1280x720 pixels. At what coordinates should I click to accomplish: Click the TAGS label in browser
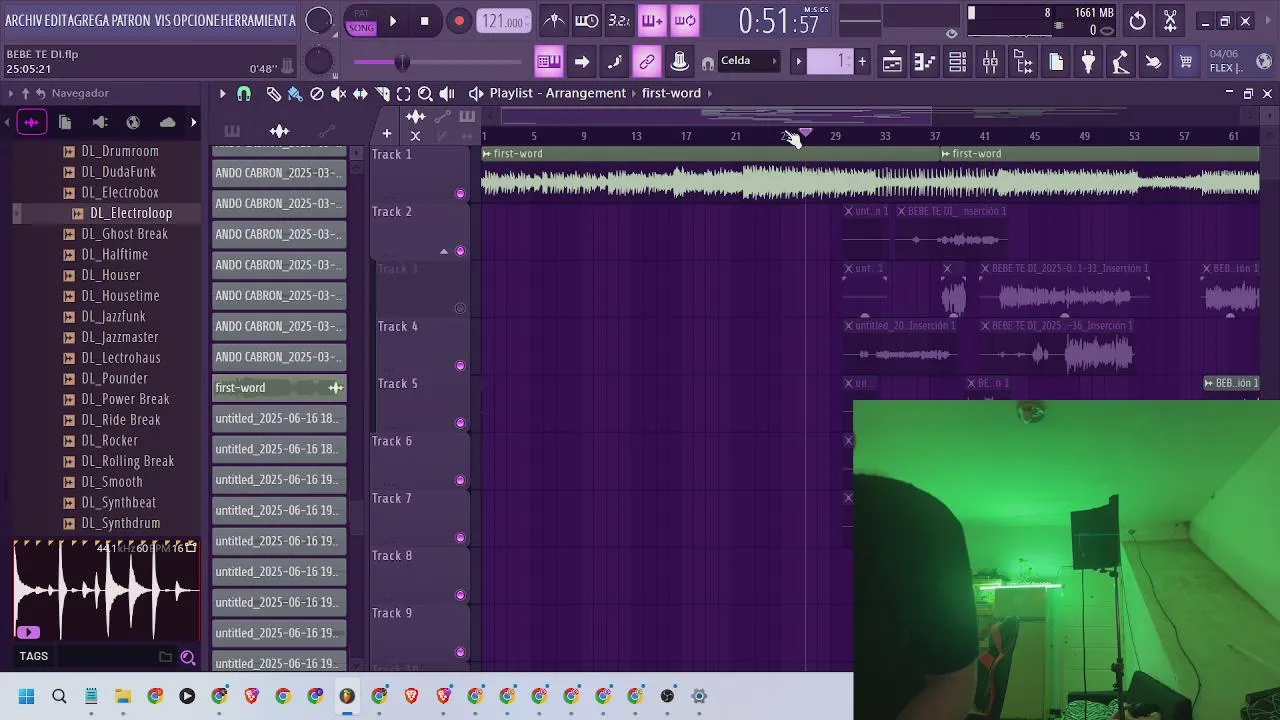coord(33,657)
